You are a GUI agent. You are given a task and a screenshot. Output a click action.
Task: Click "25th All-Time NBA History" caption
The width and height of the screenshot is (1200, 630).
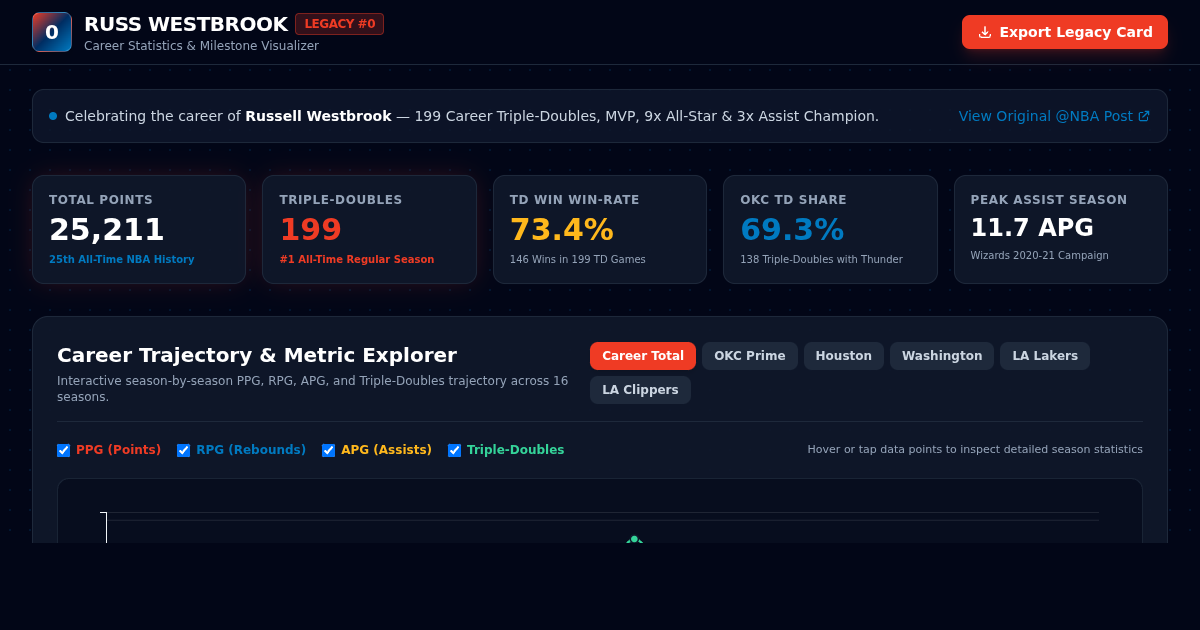pyautogui.click(x=122, y=260)
